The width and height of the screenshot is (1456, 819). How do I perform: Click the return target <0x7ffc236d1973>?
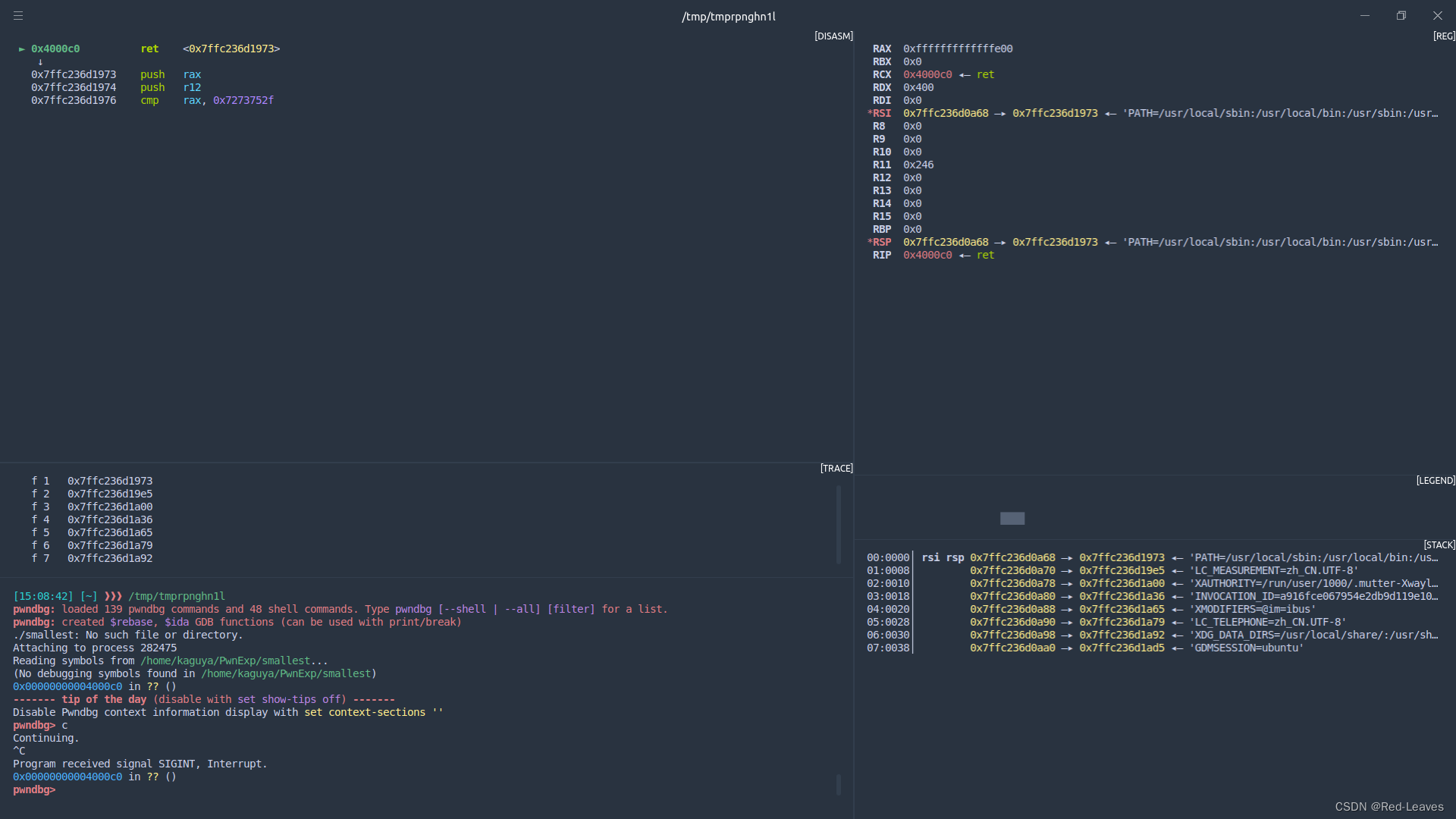(231, 49)
